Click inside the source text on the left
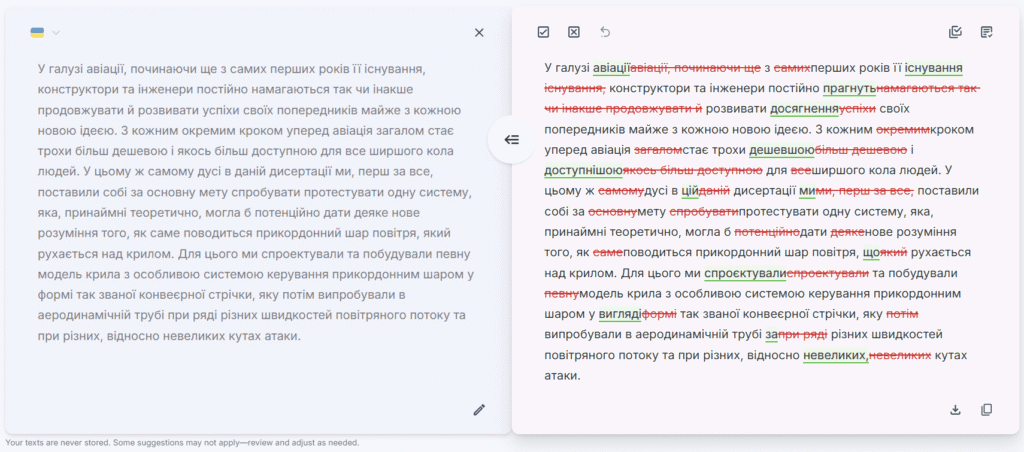Image resolution: width=1024 pixels, height=452 pixels. (x=250, y=200)
